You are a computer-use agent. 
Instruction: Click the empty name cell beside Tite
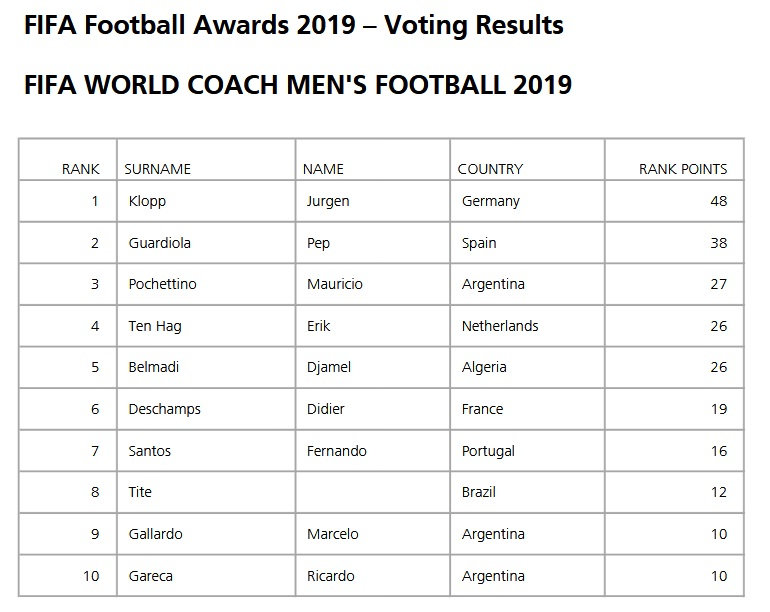373,492
